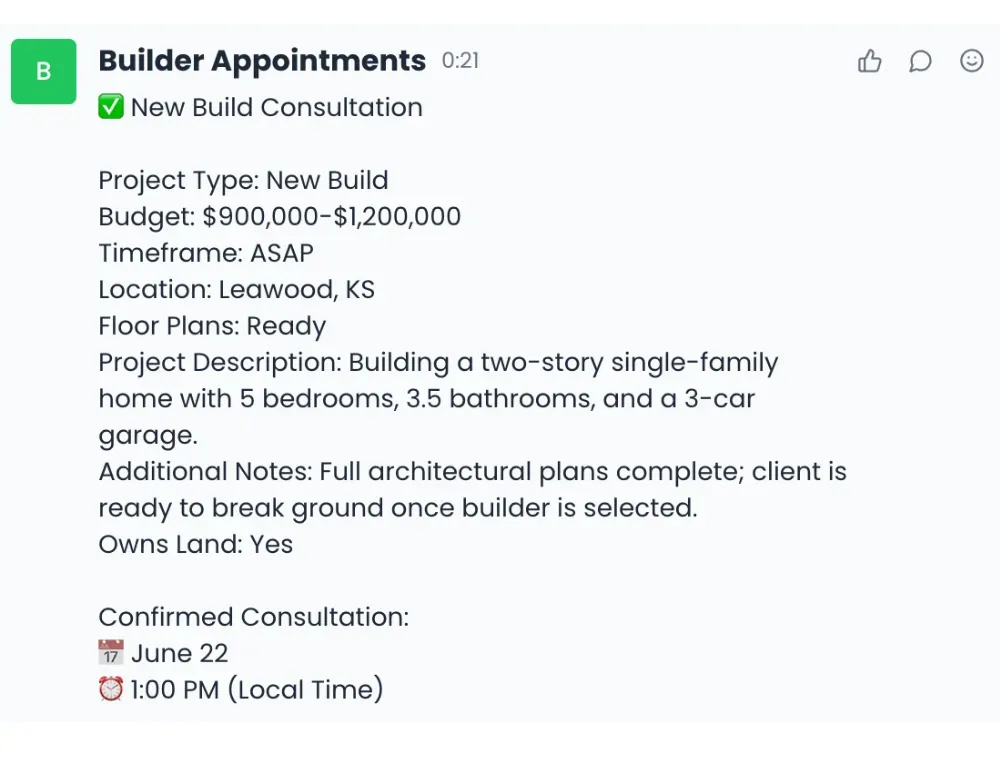Click the Owns Land: Yes line
Viewport: 1000px width, 781px height.
[195, 544]
